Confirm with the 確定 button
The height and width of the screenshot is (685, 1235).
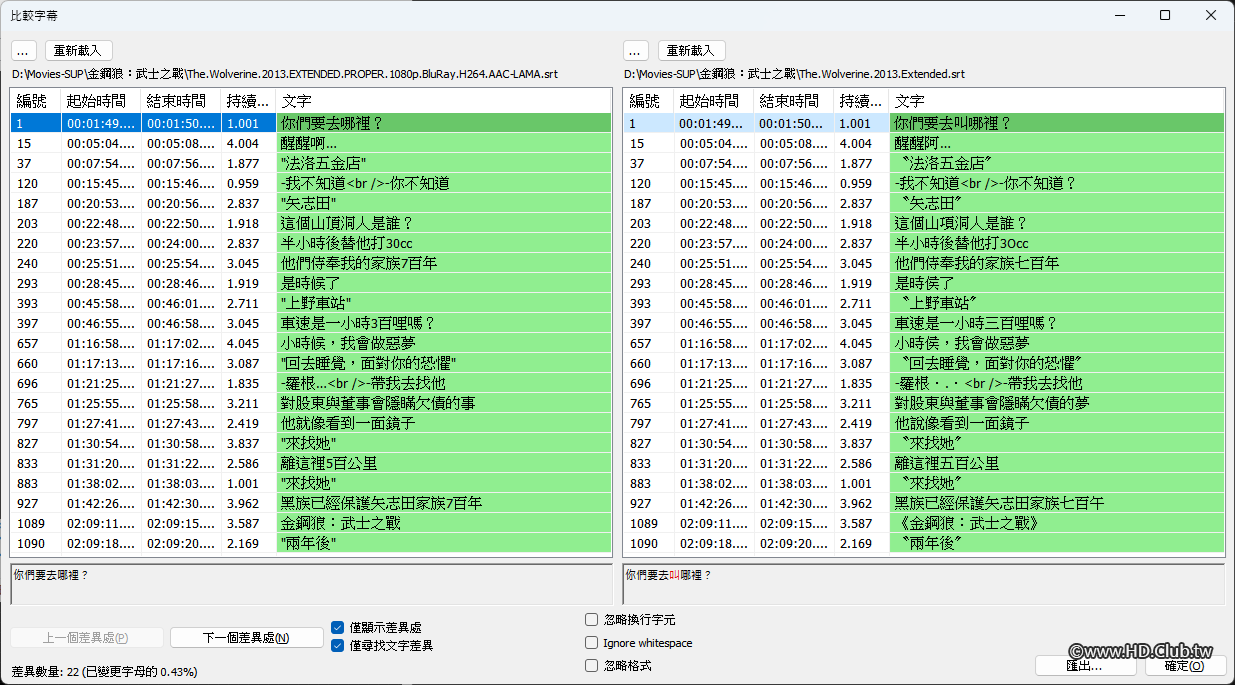(x=1184, y=665)
